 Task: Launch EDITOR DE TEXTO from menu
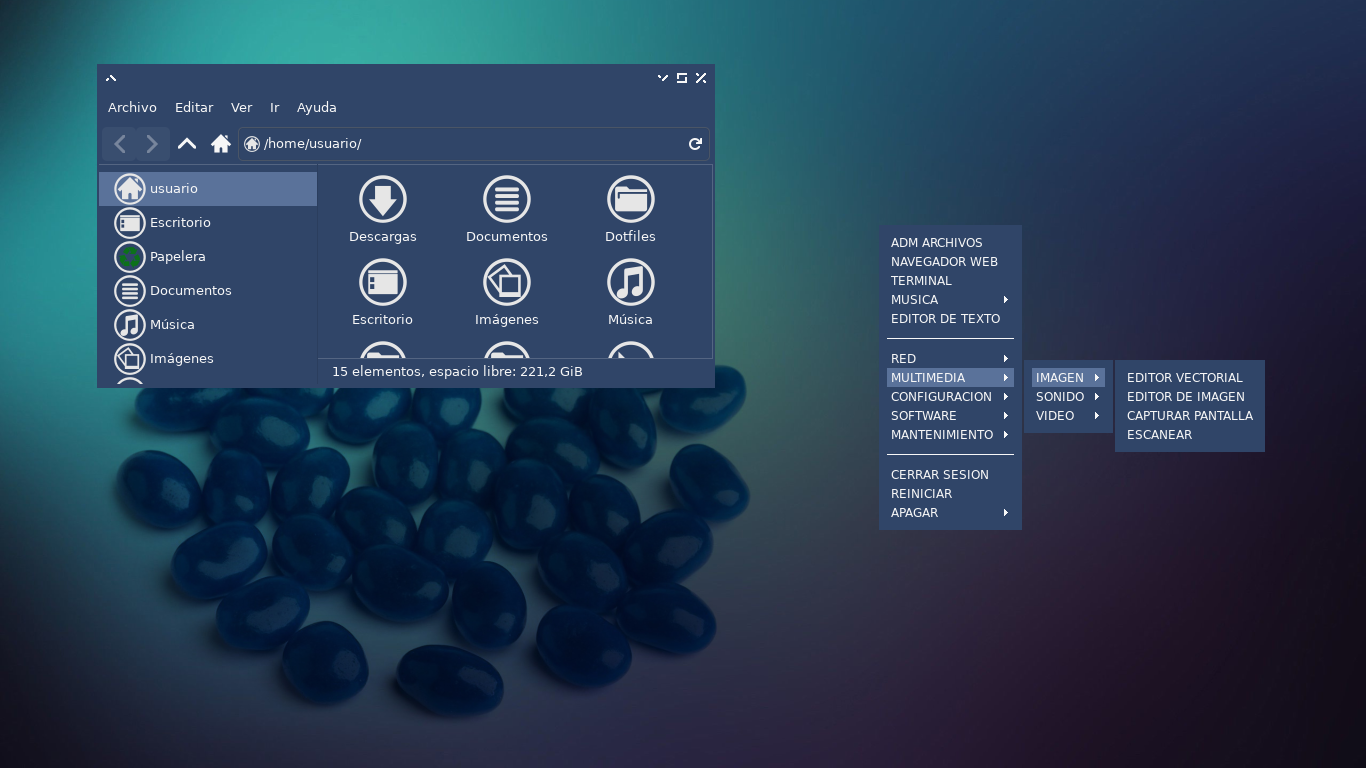pyautogui.click(x=950, y=319)
